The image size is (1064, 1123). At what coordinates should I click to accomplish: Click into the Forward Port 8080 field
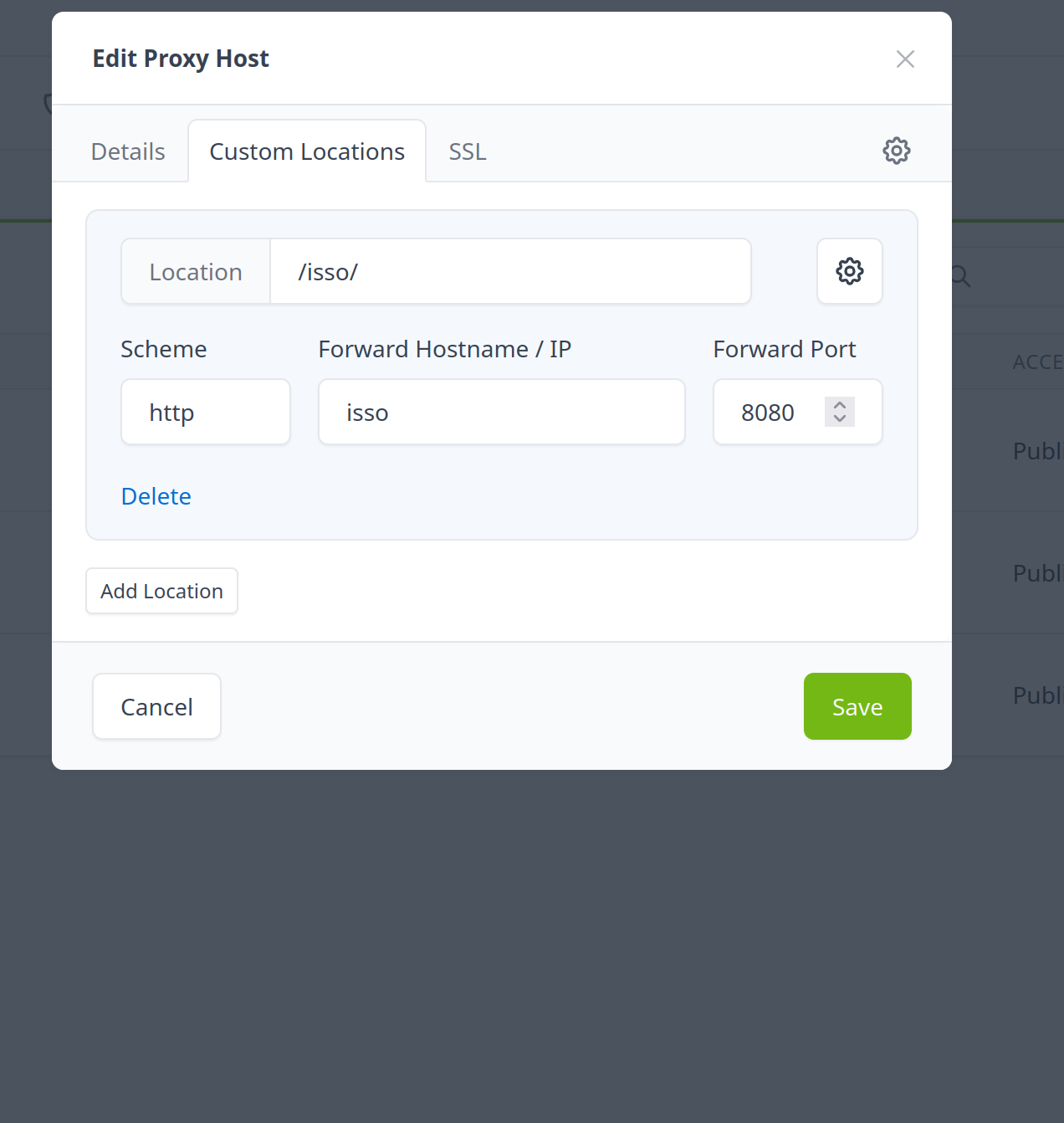[774, 413]
